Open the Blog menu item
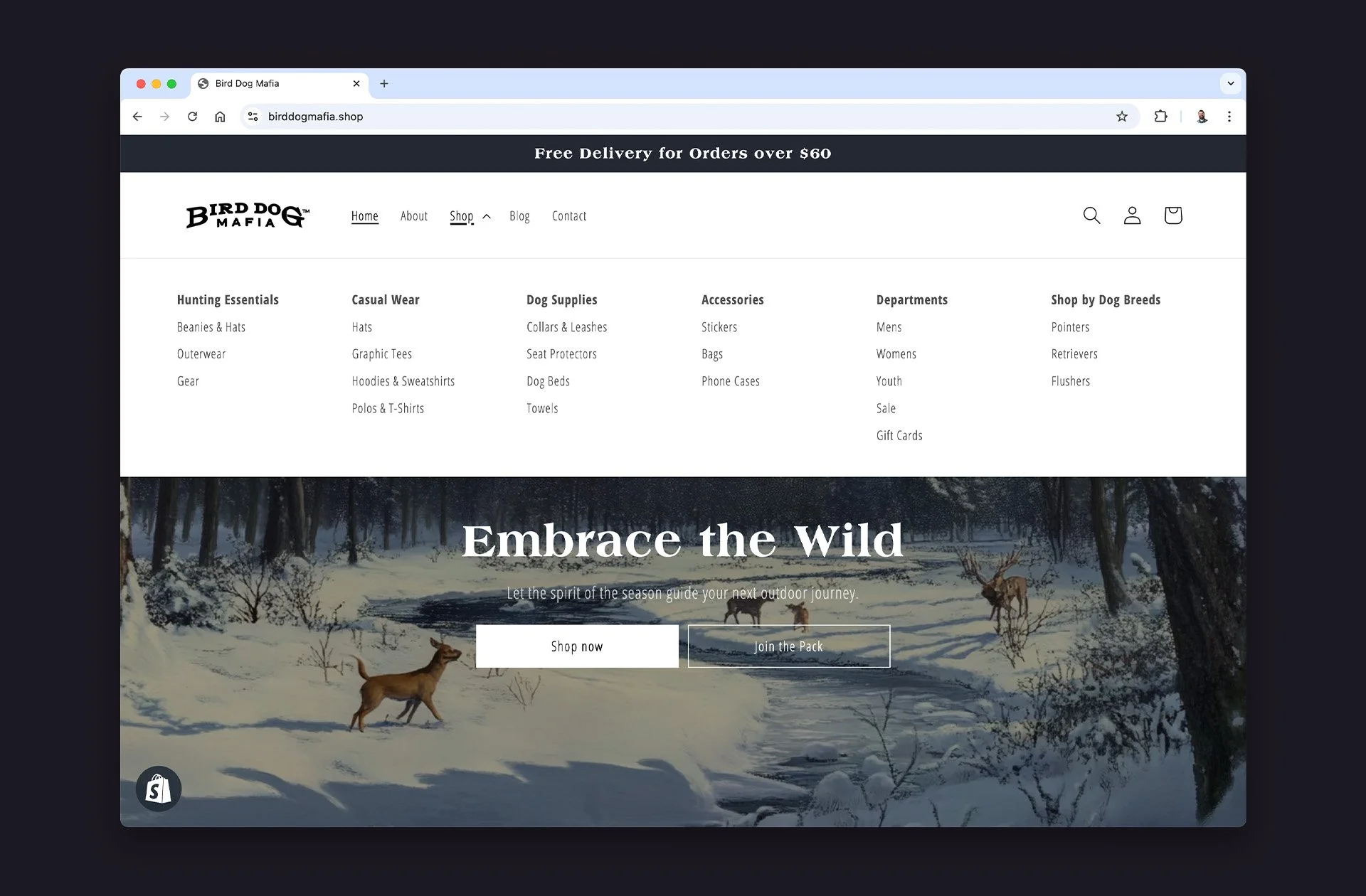 coord(519,216)
